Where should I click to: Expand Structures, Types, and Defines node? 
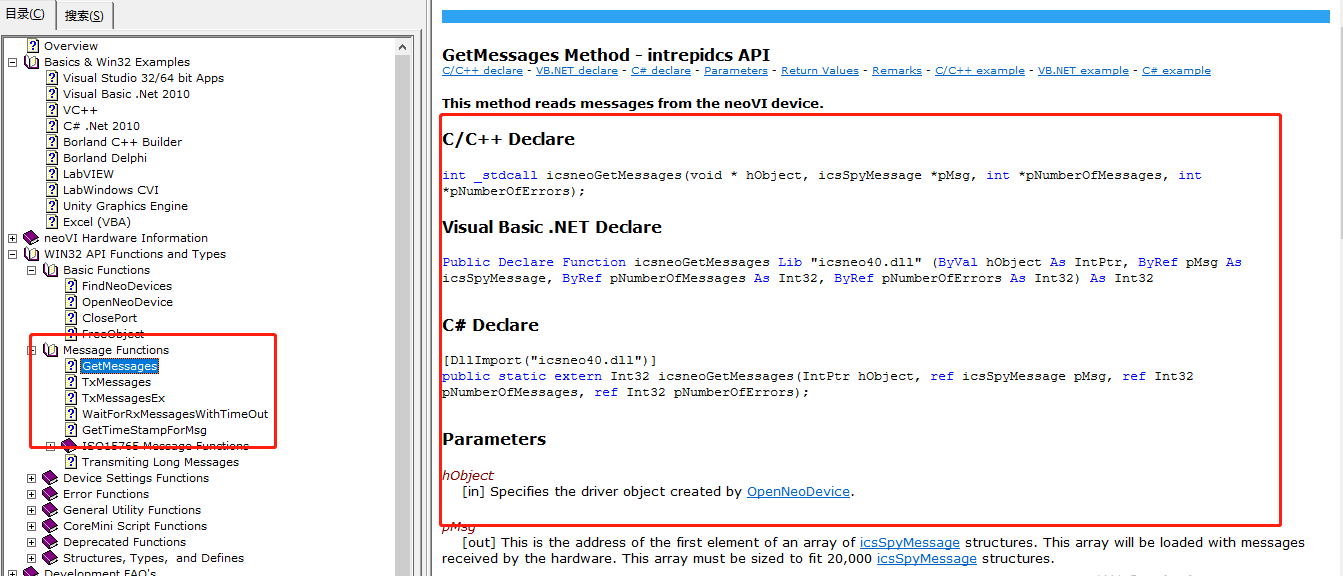pyautogui.click(x=32, y=558)
